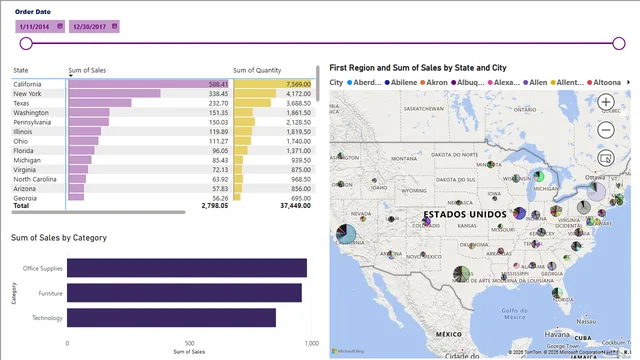Image resolution: width=640 pixels, height=360 pixels.
Task: Select the Texas state row
Action: (x=162, y=103)
